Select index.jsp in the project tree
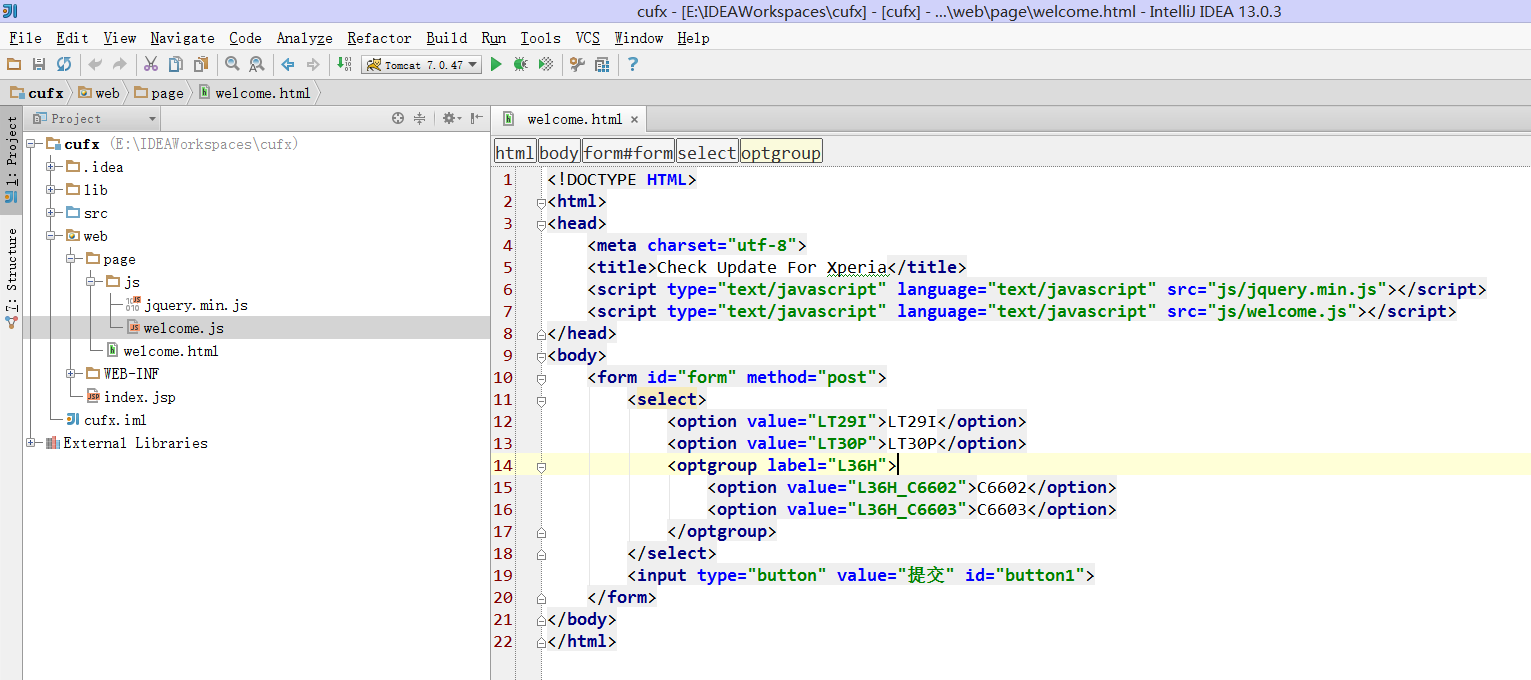The width and height of the screenshot is (1531, 680). [130, 397]
